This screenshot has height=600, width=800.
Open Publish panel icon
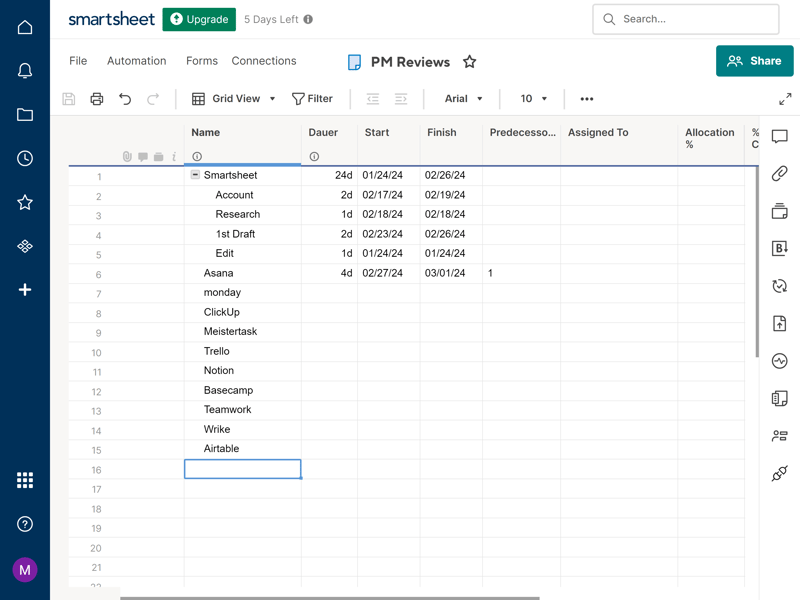pyautogui.click(x=780, y=323)
